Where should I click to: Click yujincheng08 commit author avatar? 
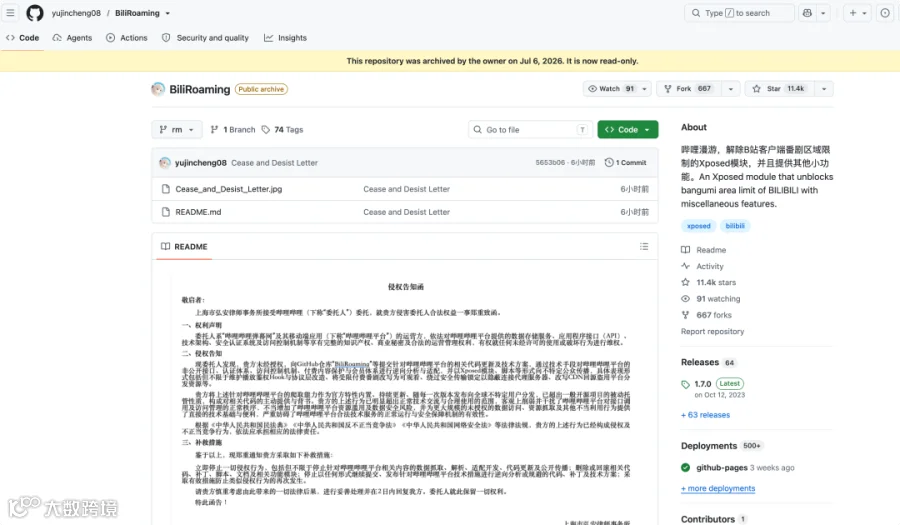pos(165,163)
